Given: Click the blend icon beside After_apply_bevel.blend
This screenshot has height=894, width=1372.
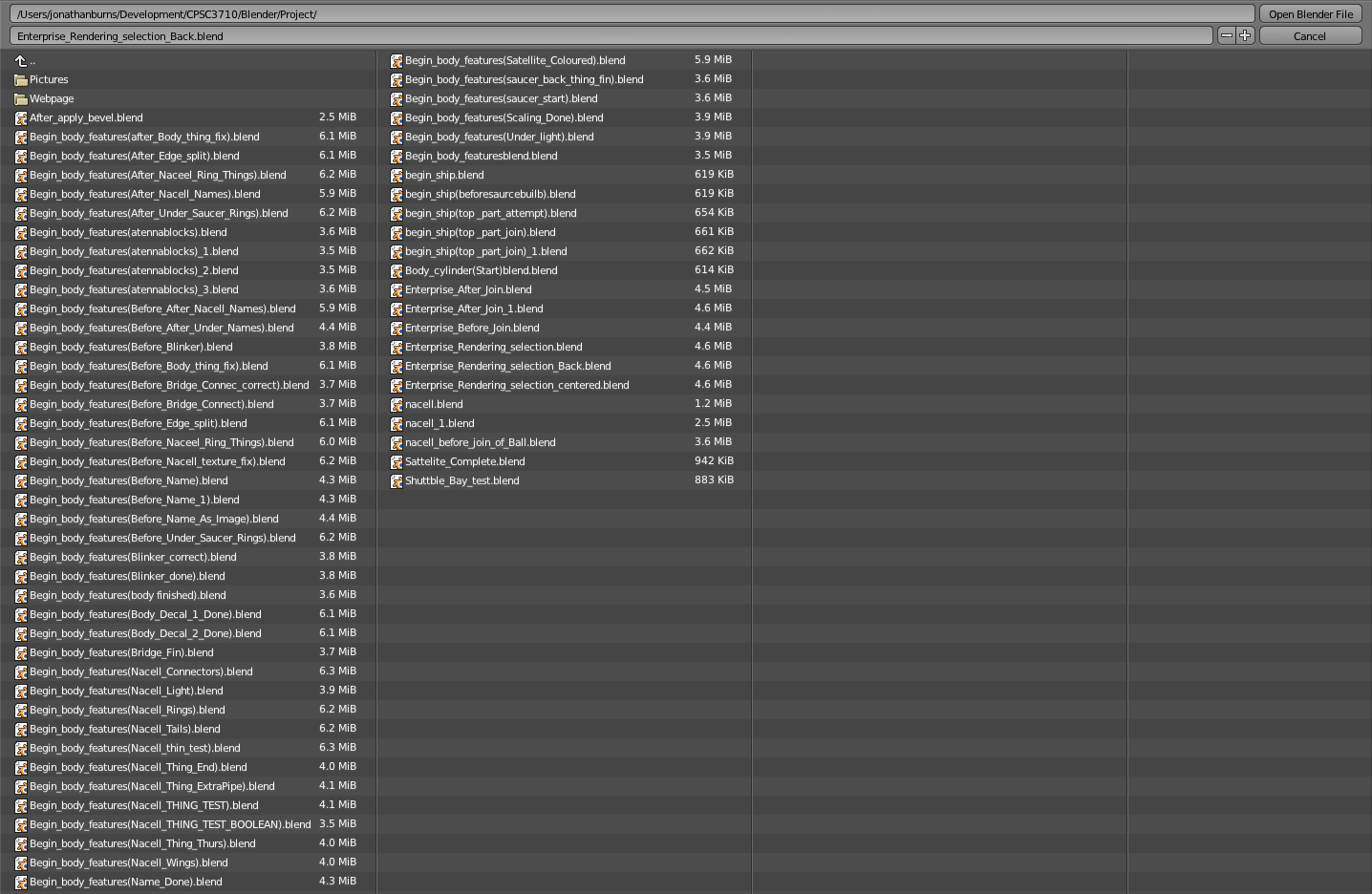Looking at the screenshot, I should 20,117.
